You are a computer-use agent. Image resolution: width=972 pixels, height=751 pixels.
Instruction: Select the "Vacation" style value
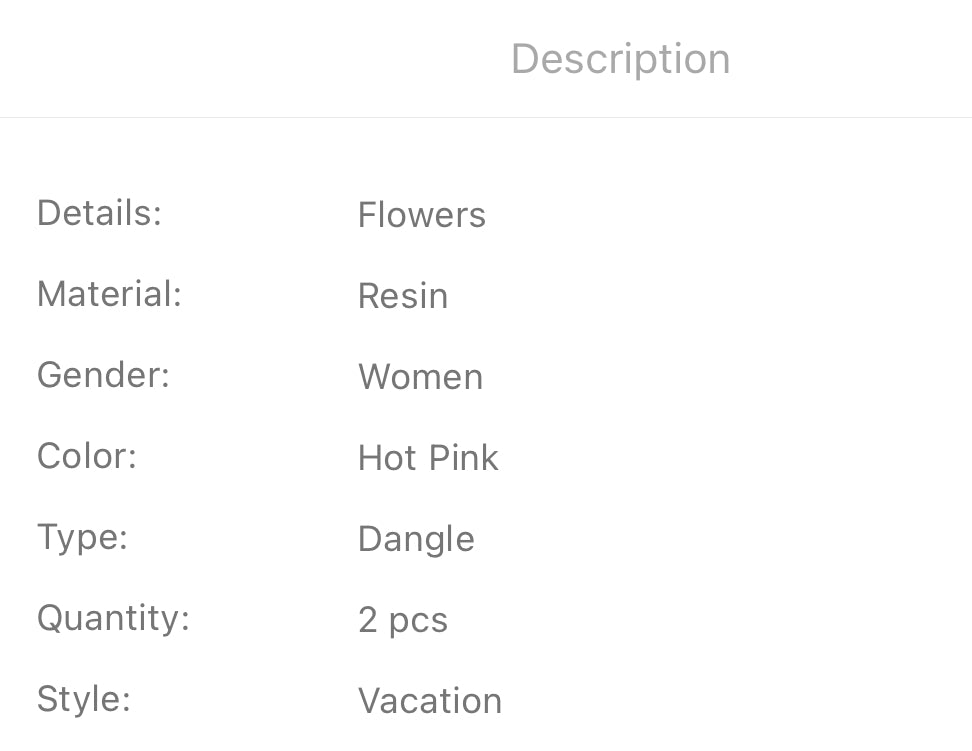[430, 701]
